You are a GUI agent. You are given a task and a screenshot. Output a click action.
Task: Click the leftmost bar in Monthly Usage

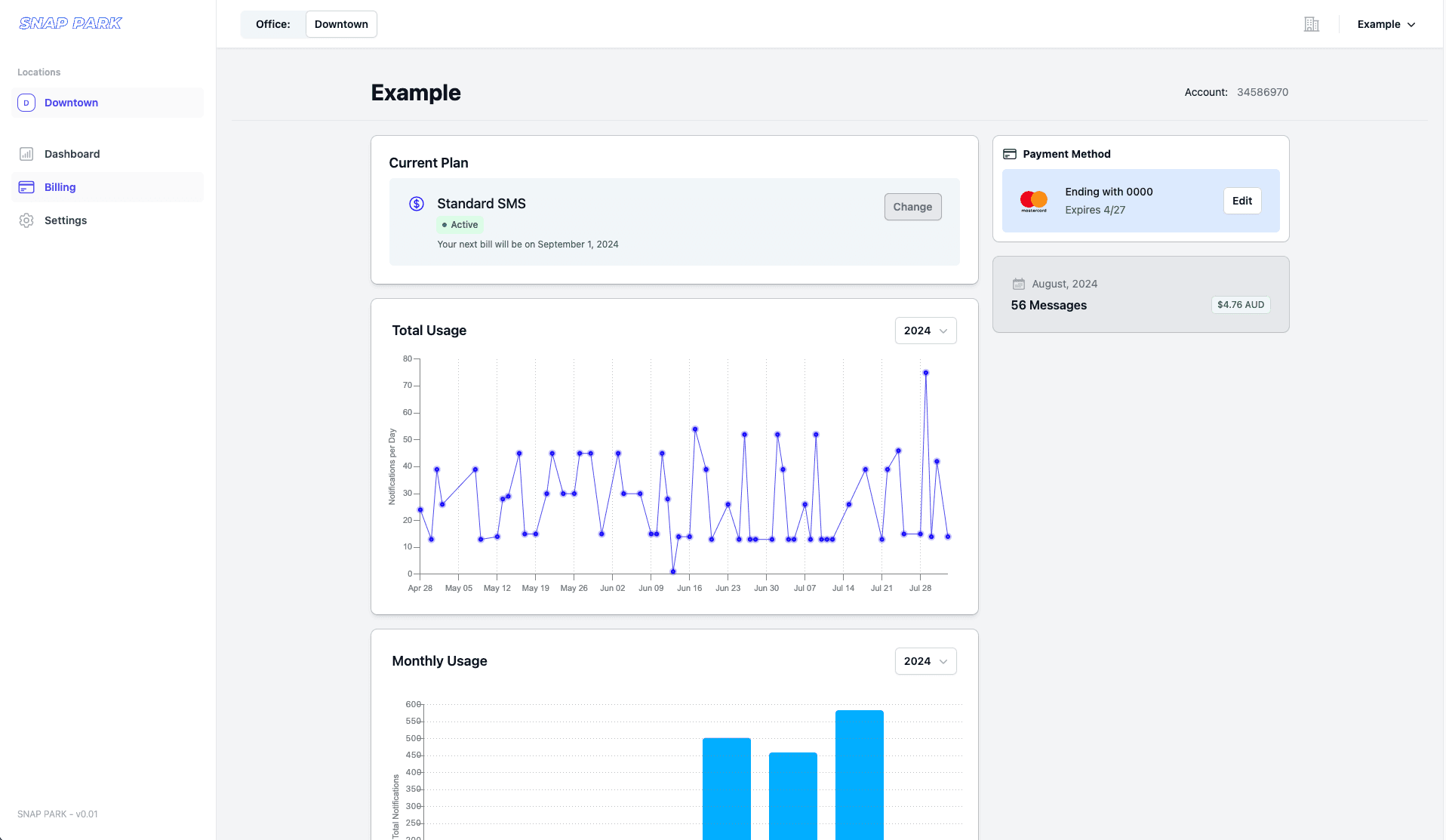click(x=727, y=789)
